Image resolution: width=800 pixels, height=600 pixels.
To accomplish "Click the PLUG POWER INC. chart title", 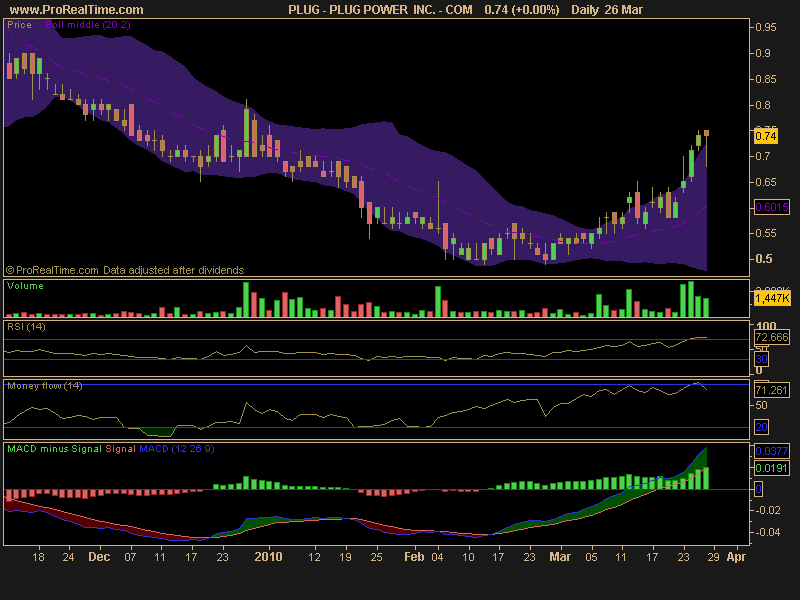I will (x=382, y=10).
